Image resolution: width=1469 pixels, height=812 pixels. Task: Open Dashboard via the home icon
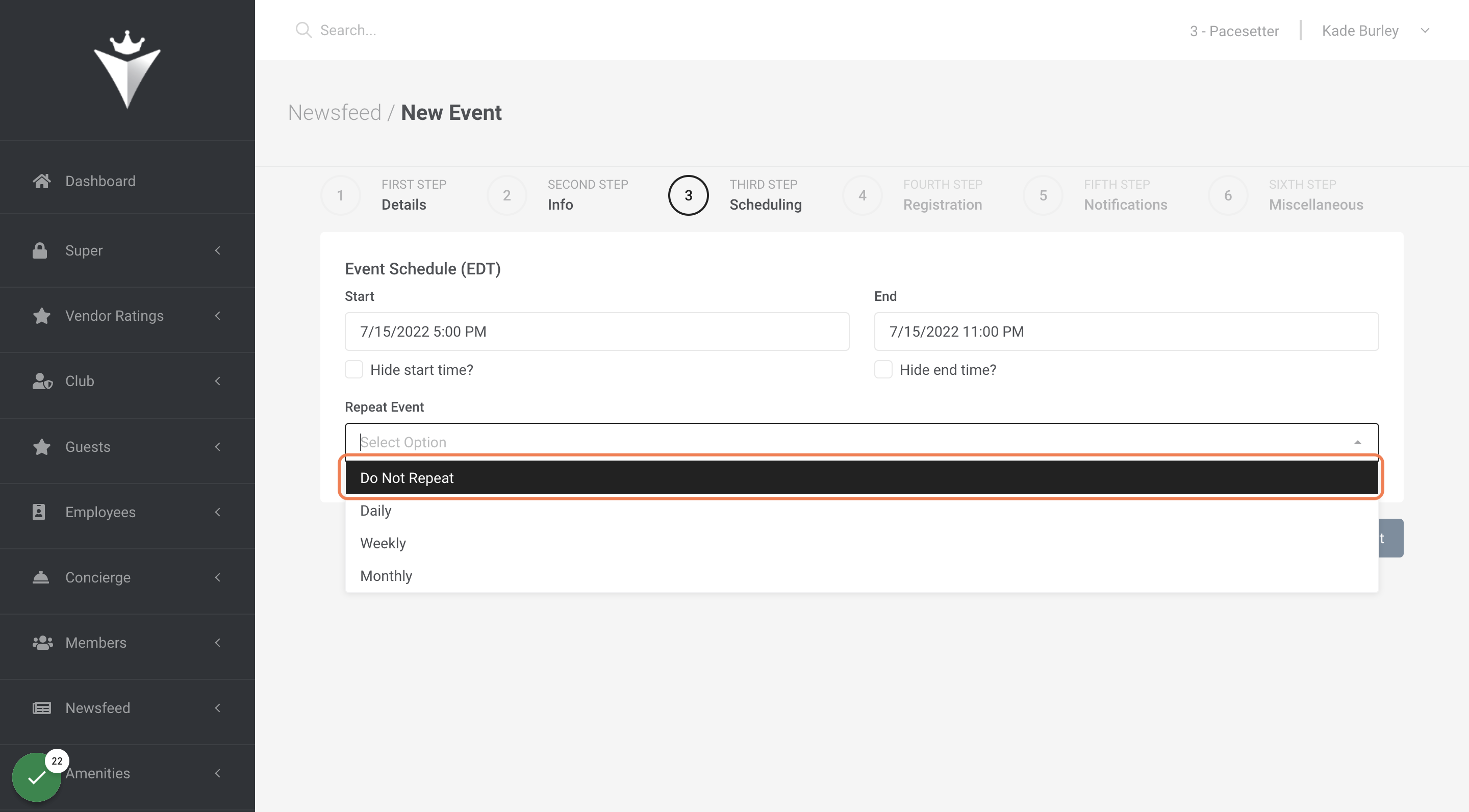pos(41,181)
